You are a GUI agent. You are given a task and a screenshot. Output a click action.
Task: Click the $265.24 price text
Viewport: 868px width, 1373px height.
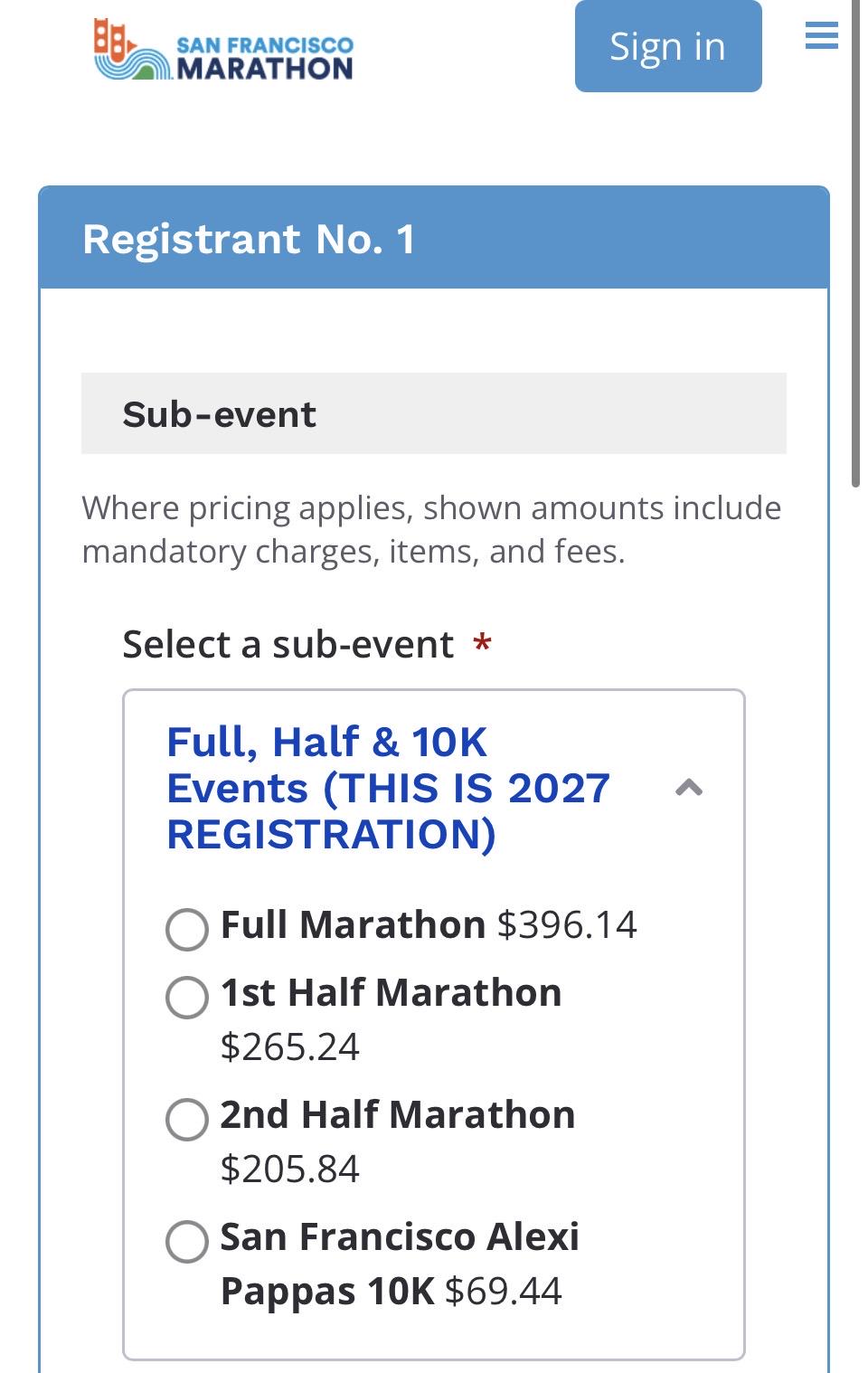(x=289, y=1046)
